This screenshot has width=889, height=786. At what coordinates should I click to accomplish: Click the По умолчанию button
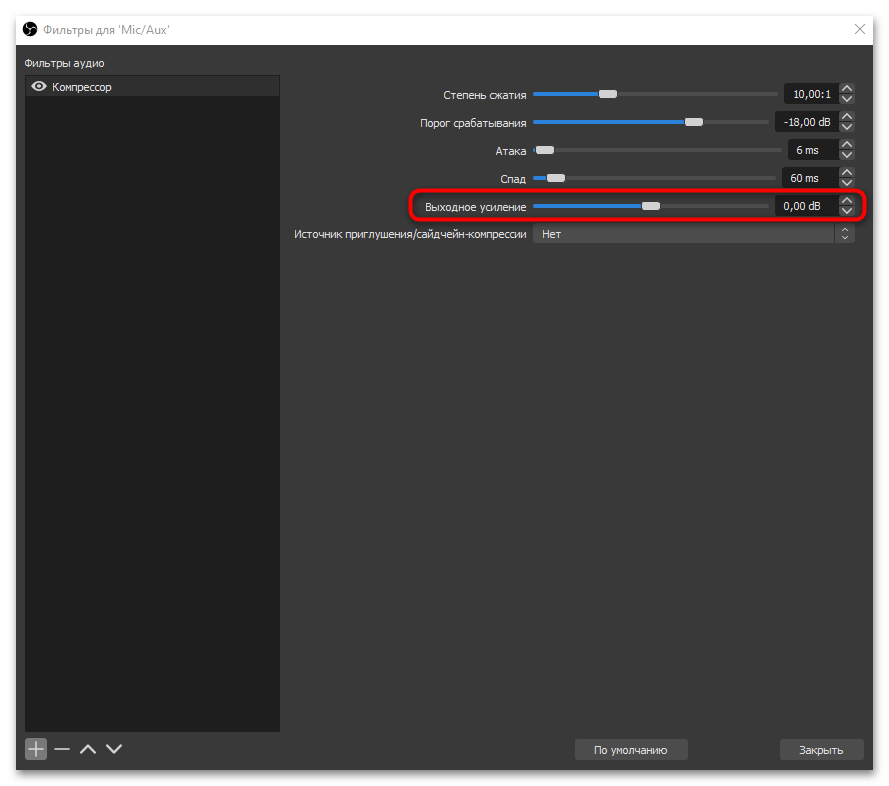(631, 750)
